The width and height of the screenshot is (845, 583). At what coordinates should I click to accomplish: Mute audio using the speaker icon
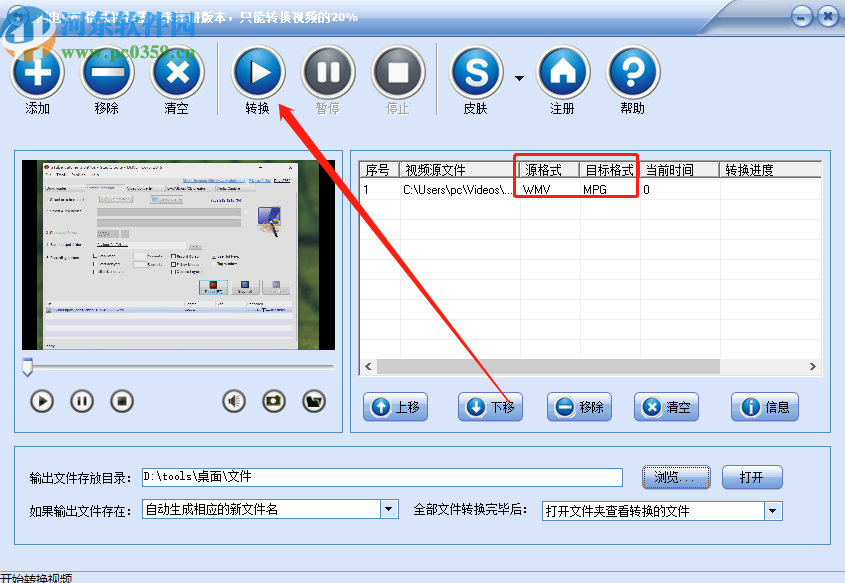click(x=233, y=401)
